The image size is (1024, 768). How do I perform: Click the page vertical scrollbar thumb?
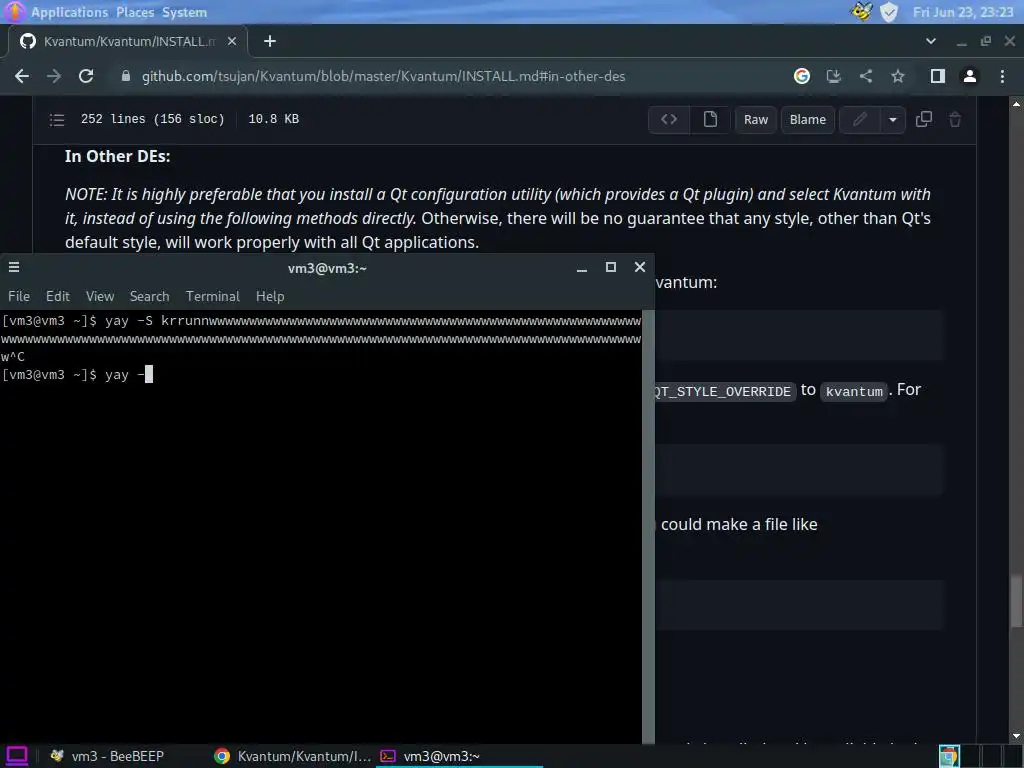point(1016,600)
